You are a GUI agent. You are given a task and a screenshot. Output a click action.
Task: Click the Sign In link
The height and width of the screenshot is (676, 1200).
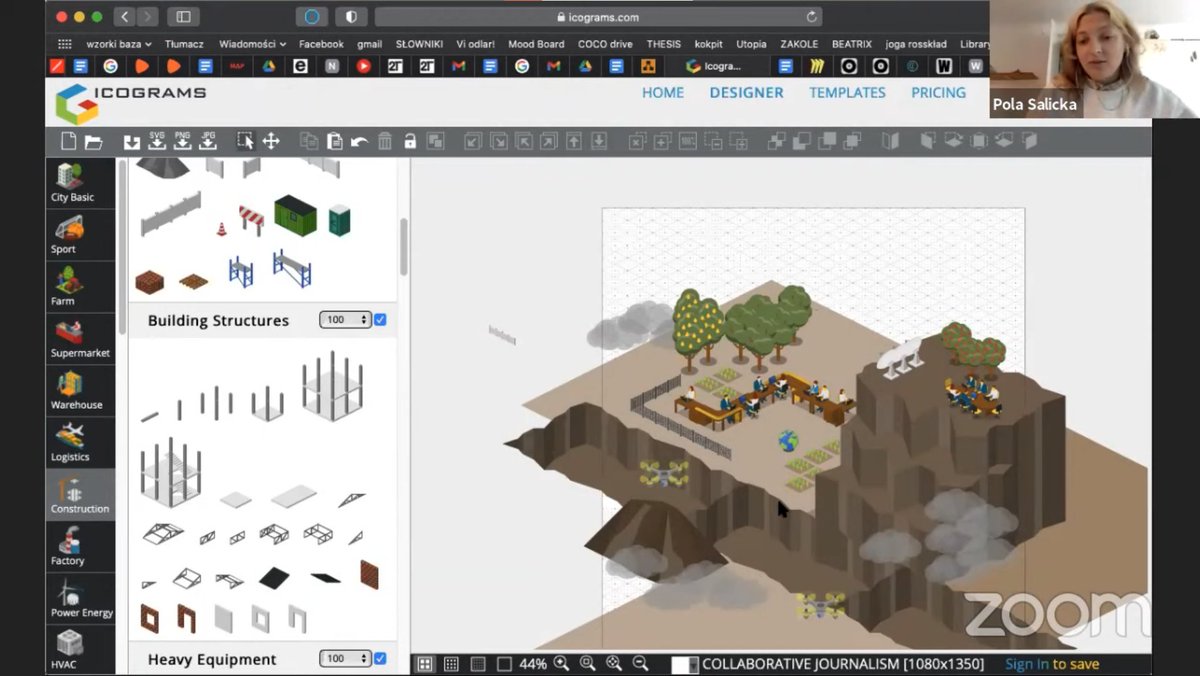tap(1027, 664)
